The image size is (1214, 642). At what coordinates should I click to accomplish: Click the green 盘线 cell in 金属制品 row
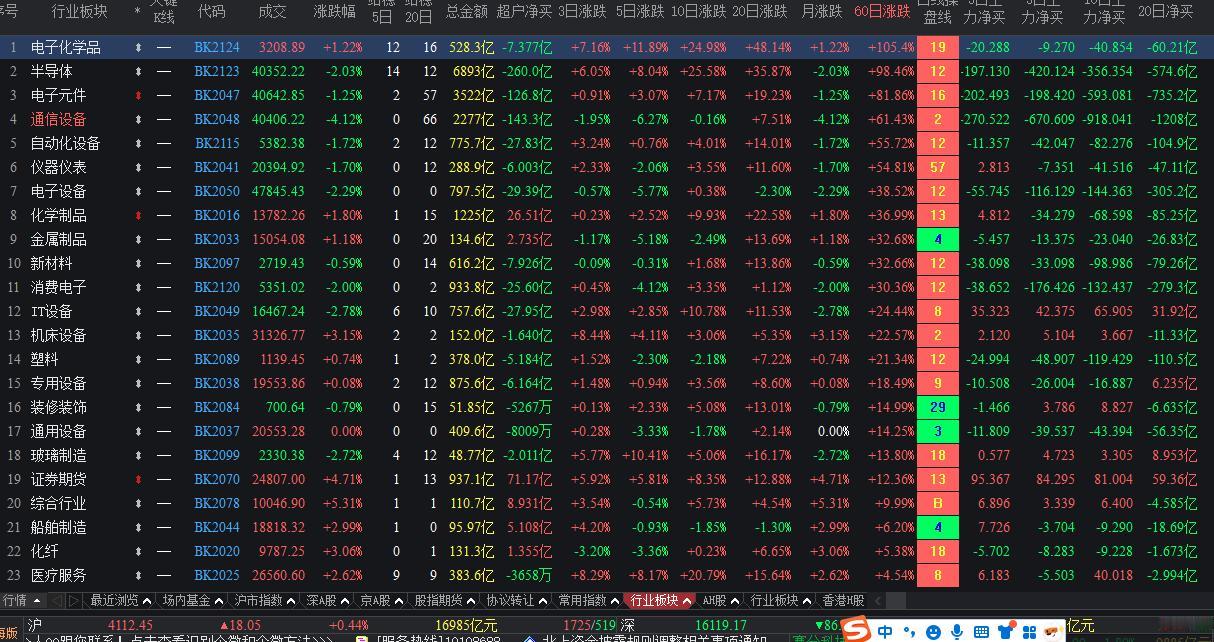(938, 239)
